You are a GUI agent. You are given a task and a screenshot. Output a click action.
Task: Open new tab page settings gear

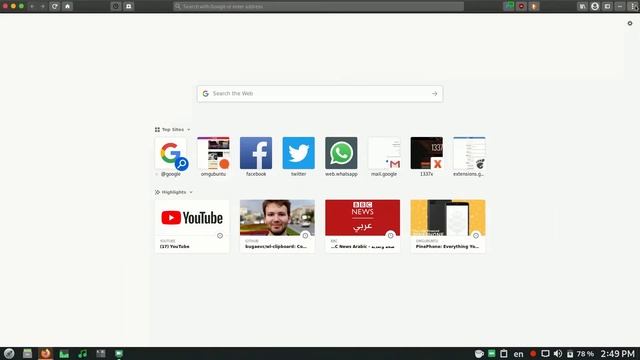630,23
